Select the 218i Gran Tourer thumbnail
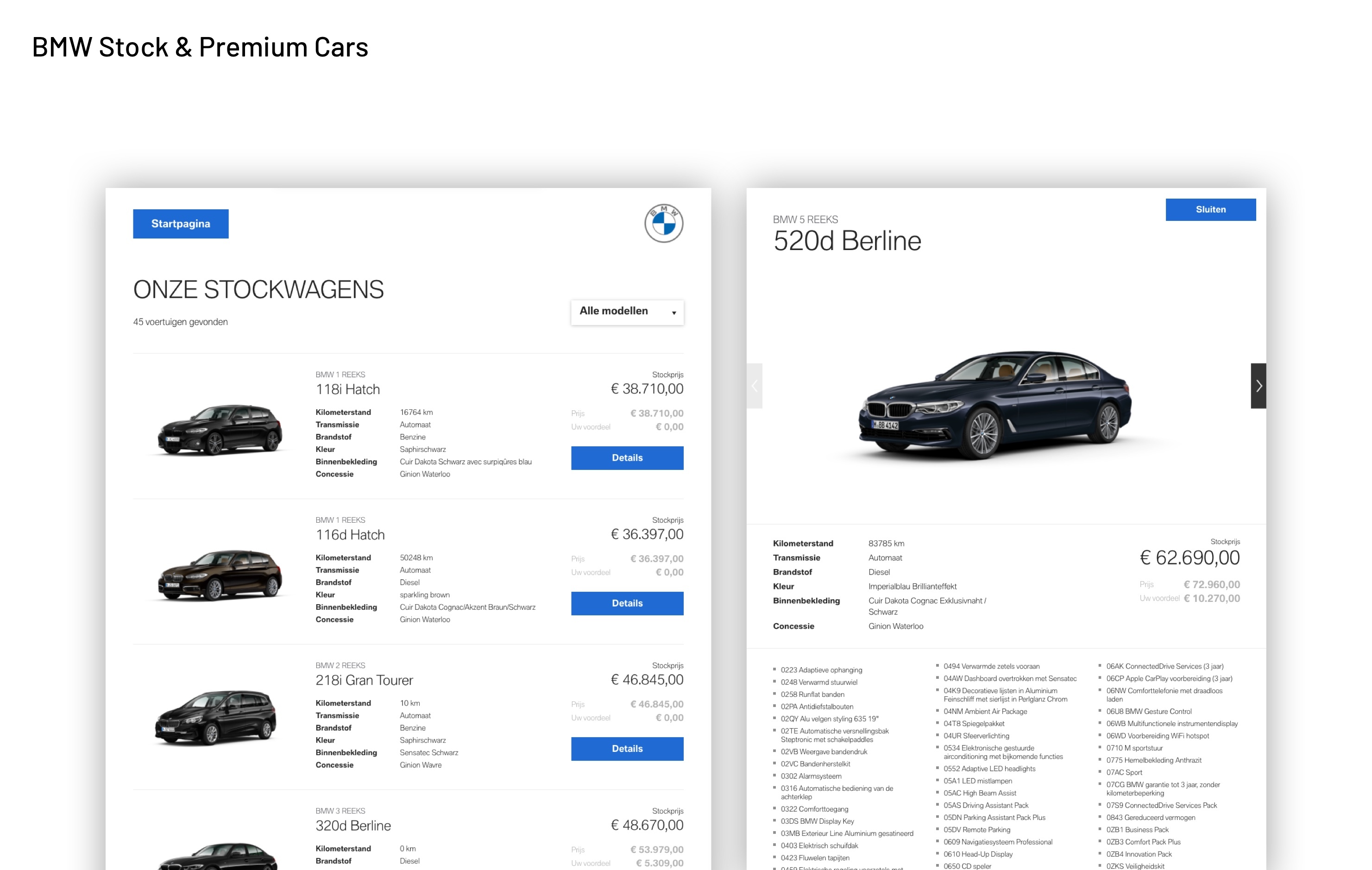This screenshot has width=1372, height=870. 216,717
